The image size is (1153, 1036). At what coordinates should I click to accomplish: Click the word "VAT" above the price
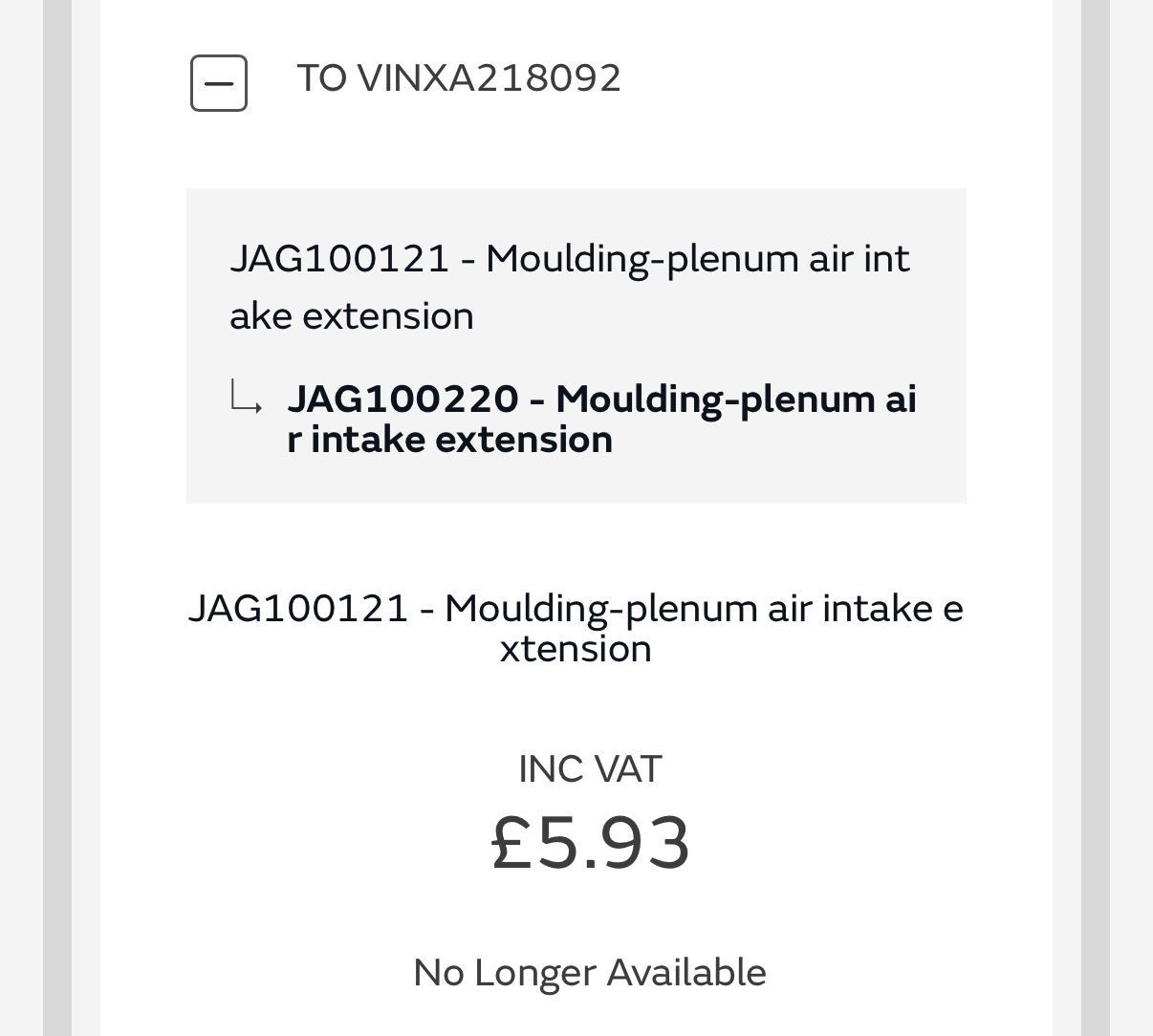click(628, 769)
